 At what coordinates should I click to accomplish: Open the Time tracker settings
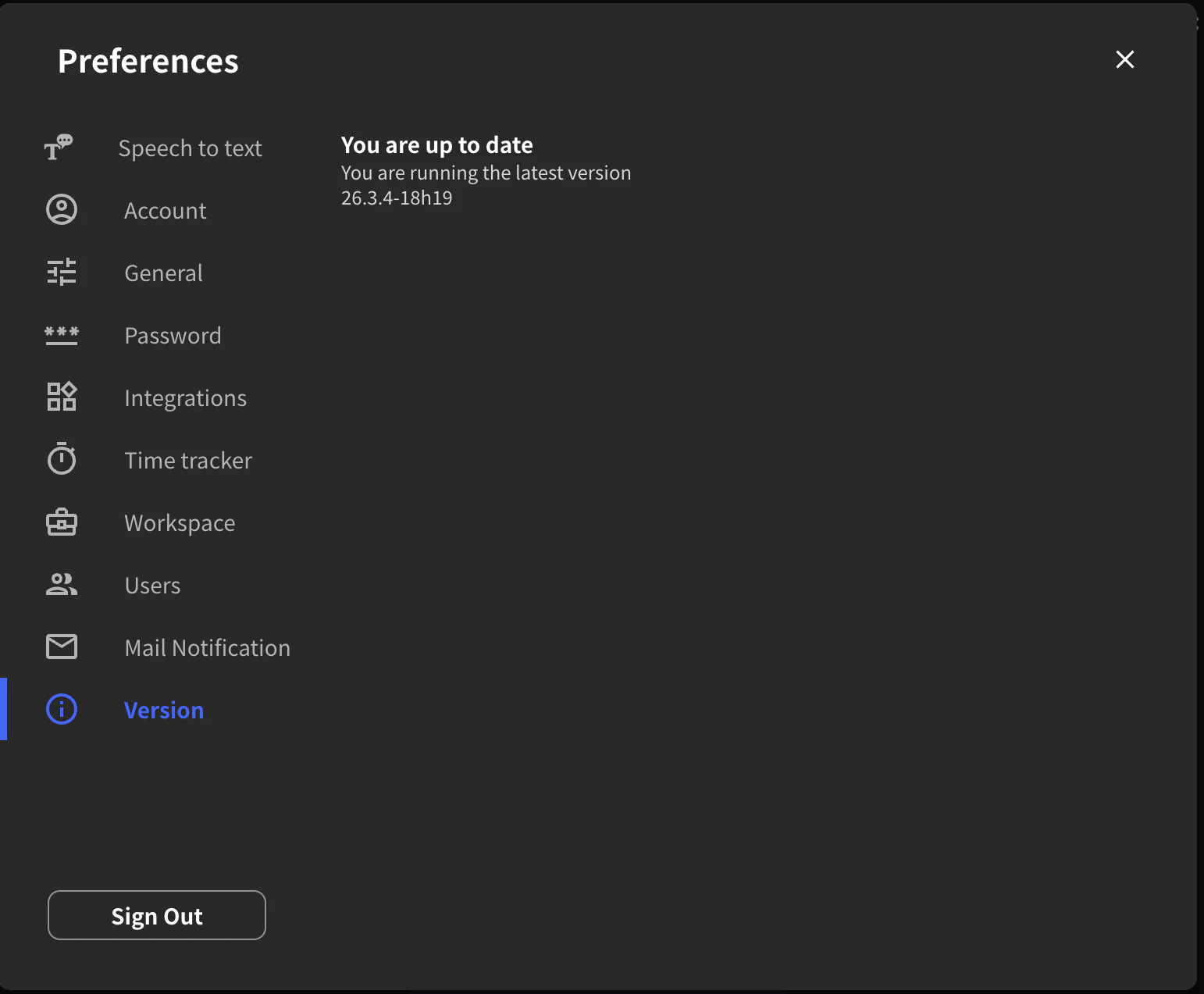point(187,459)
